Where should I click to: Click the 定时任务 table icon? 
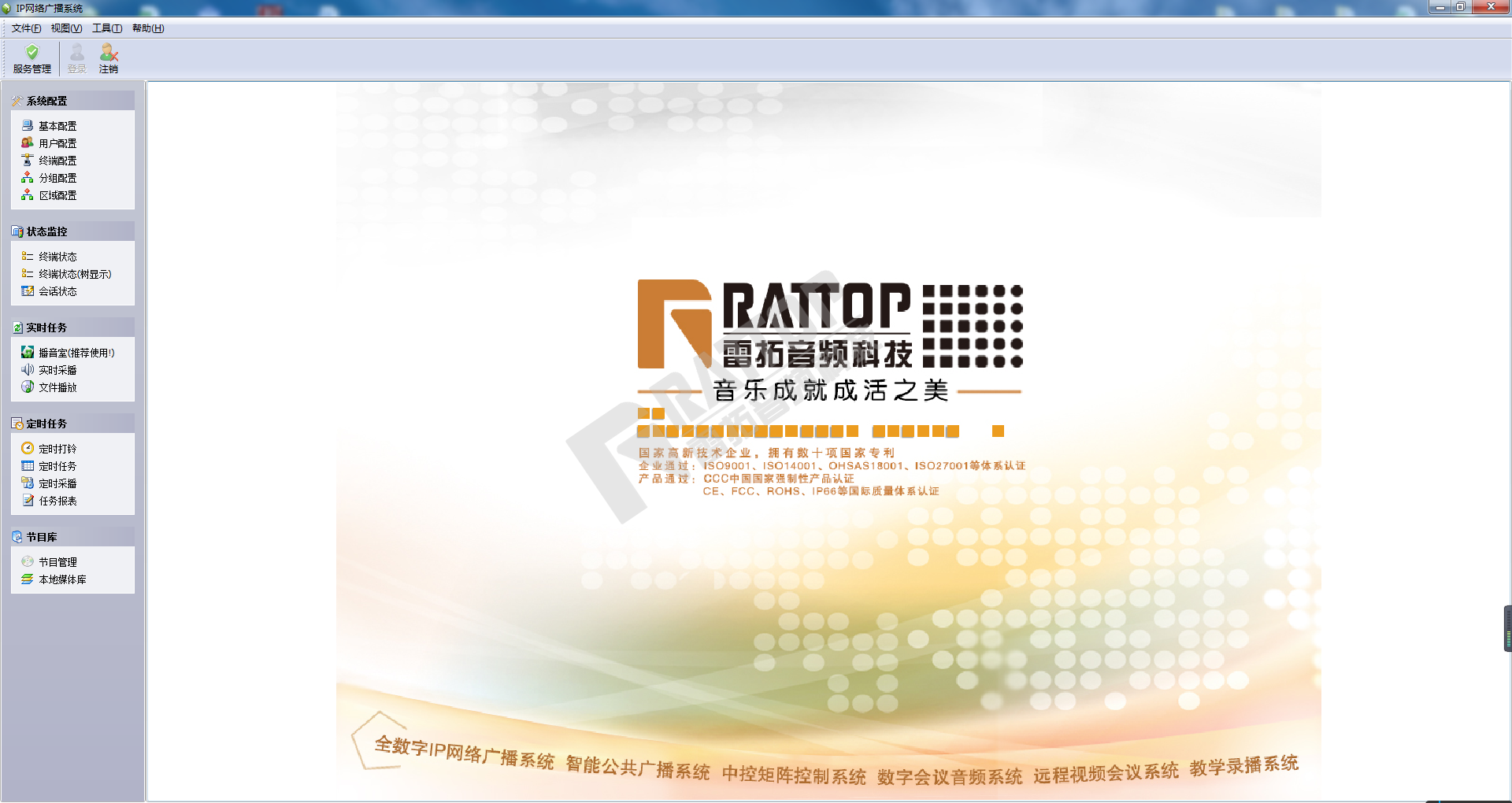click(x=28, y=465)
